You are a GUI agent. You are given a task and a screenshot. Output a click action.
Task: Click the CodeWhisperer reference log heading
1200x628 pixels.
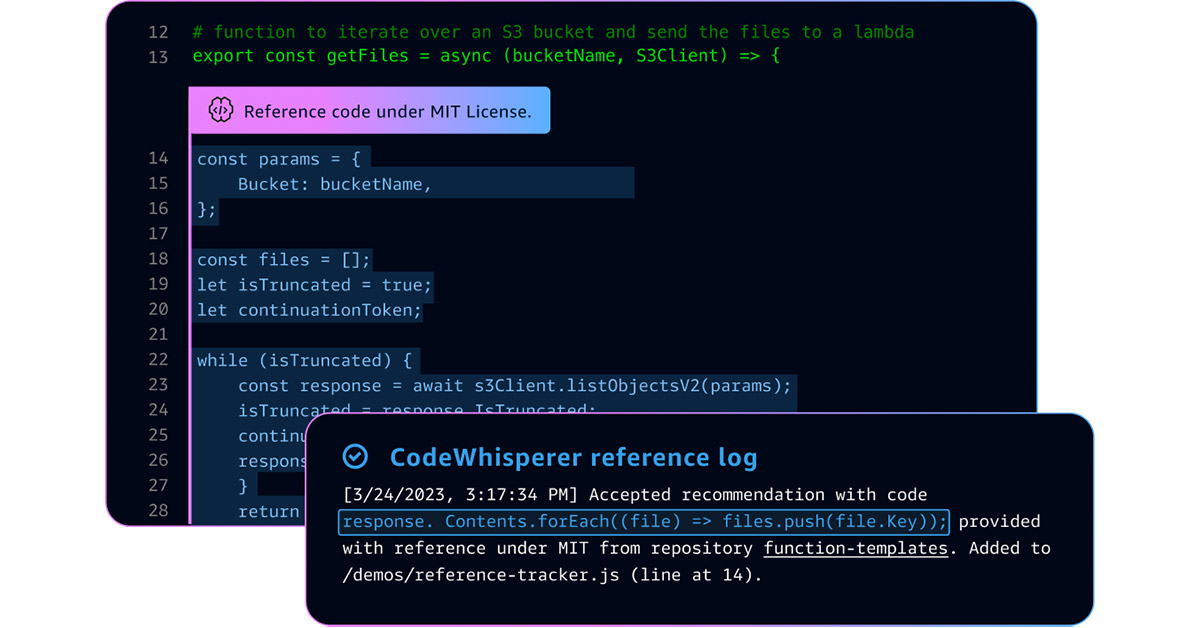573,458
